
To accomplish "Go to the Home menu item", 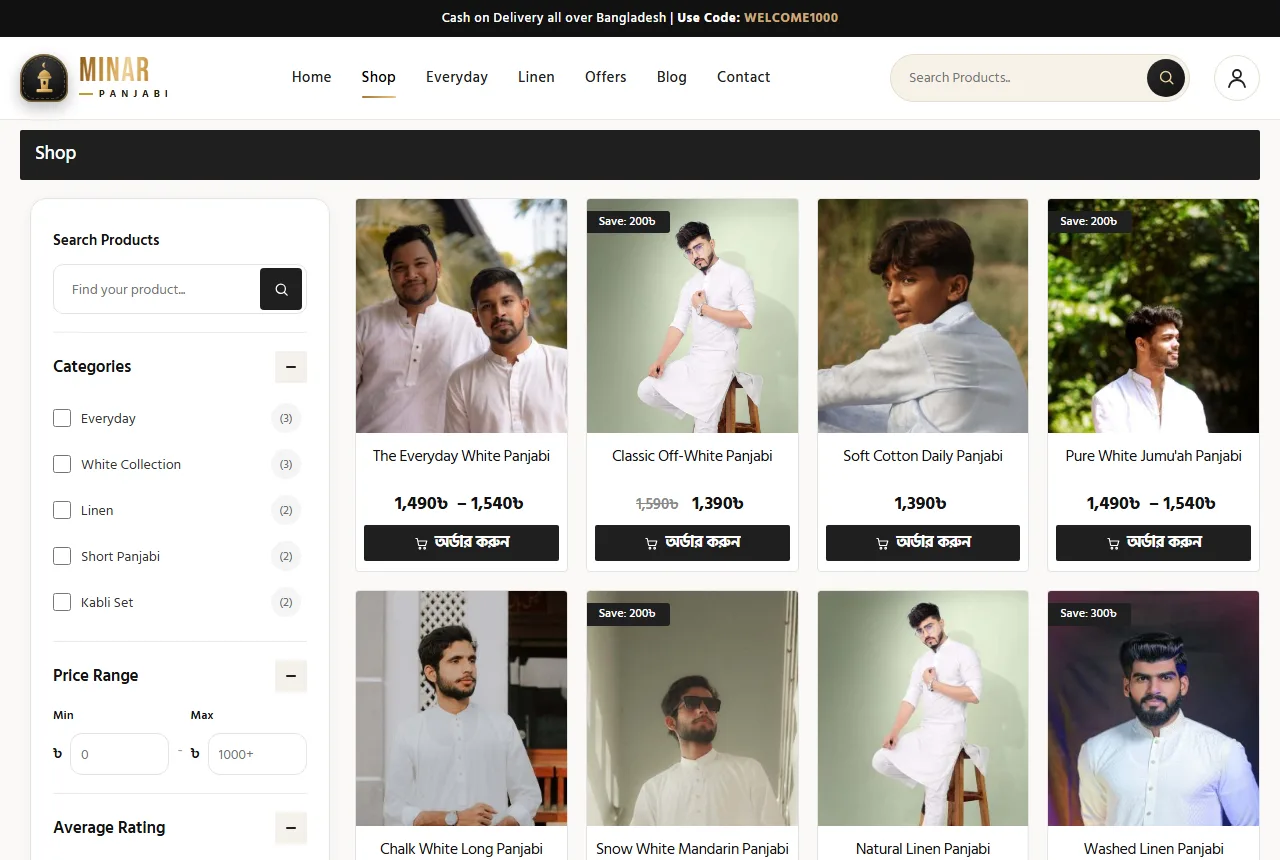I will 311,77.
